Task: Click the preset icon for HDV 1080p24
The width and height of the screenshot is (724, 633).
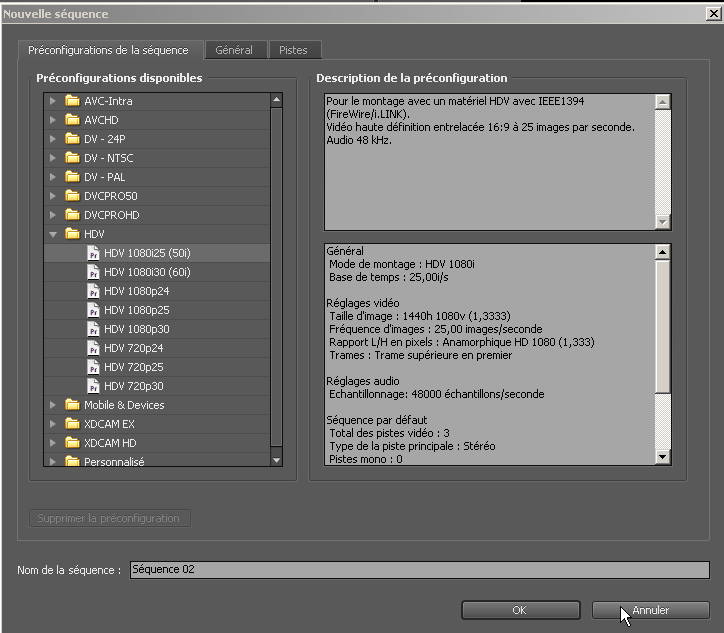Action: click(x=93, y=291)
